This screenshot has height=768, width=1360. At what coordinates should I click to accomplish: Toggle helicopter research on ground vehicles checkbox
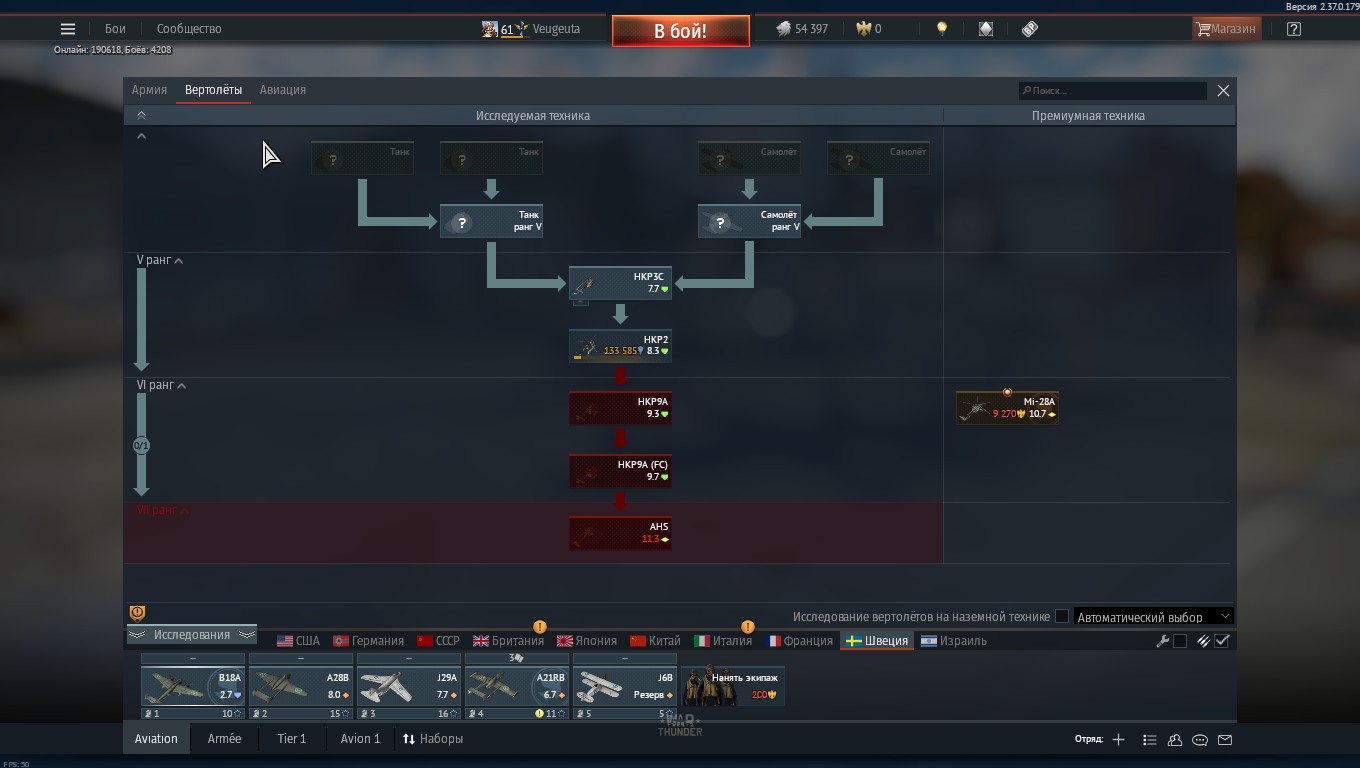pyautogui.click(x=1062, y=617)
